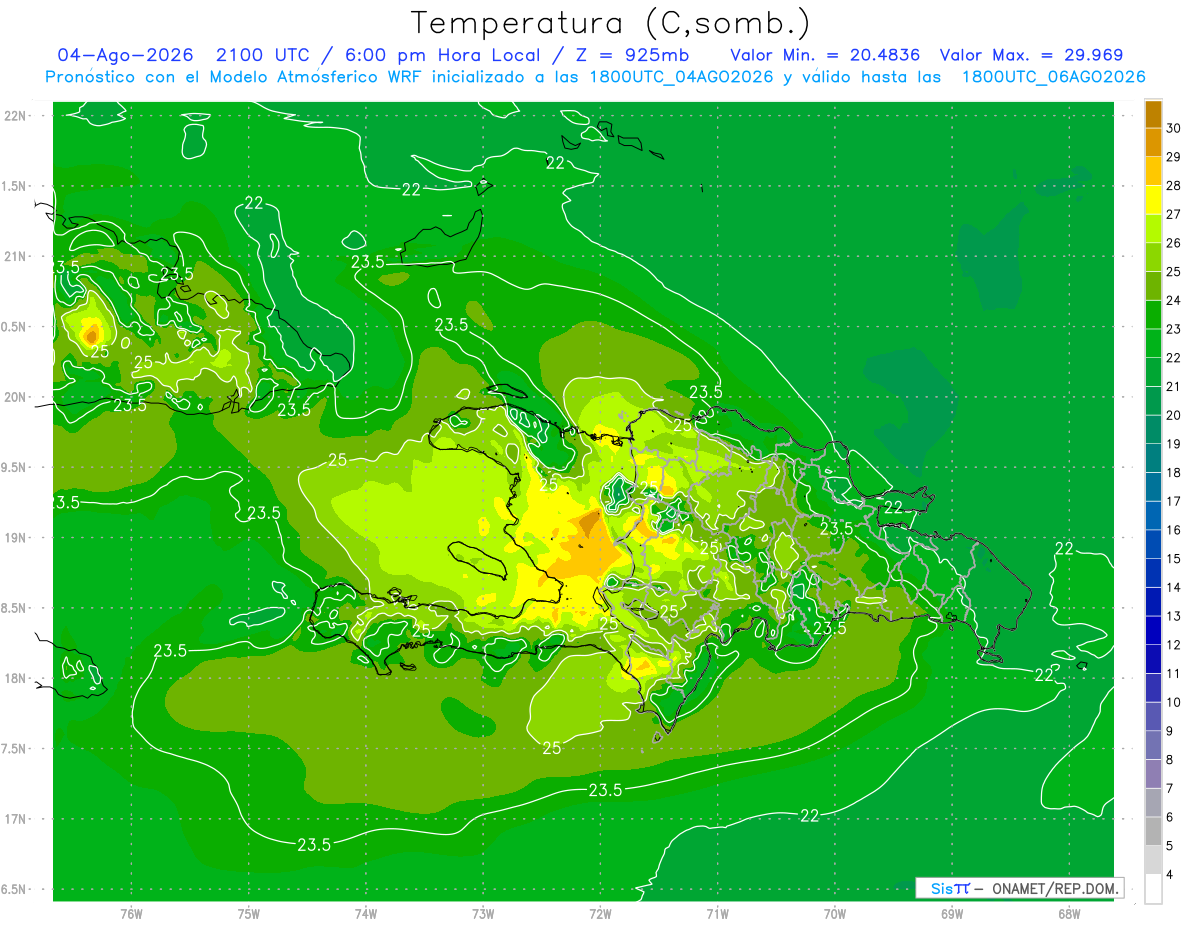Viewport: 1200px width, 927px height.
Task: Click the legend value label '16'
Action: pos(1174,530)
